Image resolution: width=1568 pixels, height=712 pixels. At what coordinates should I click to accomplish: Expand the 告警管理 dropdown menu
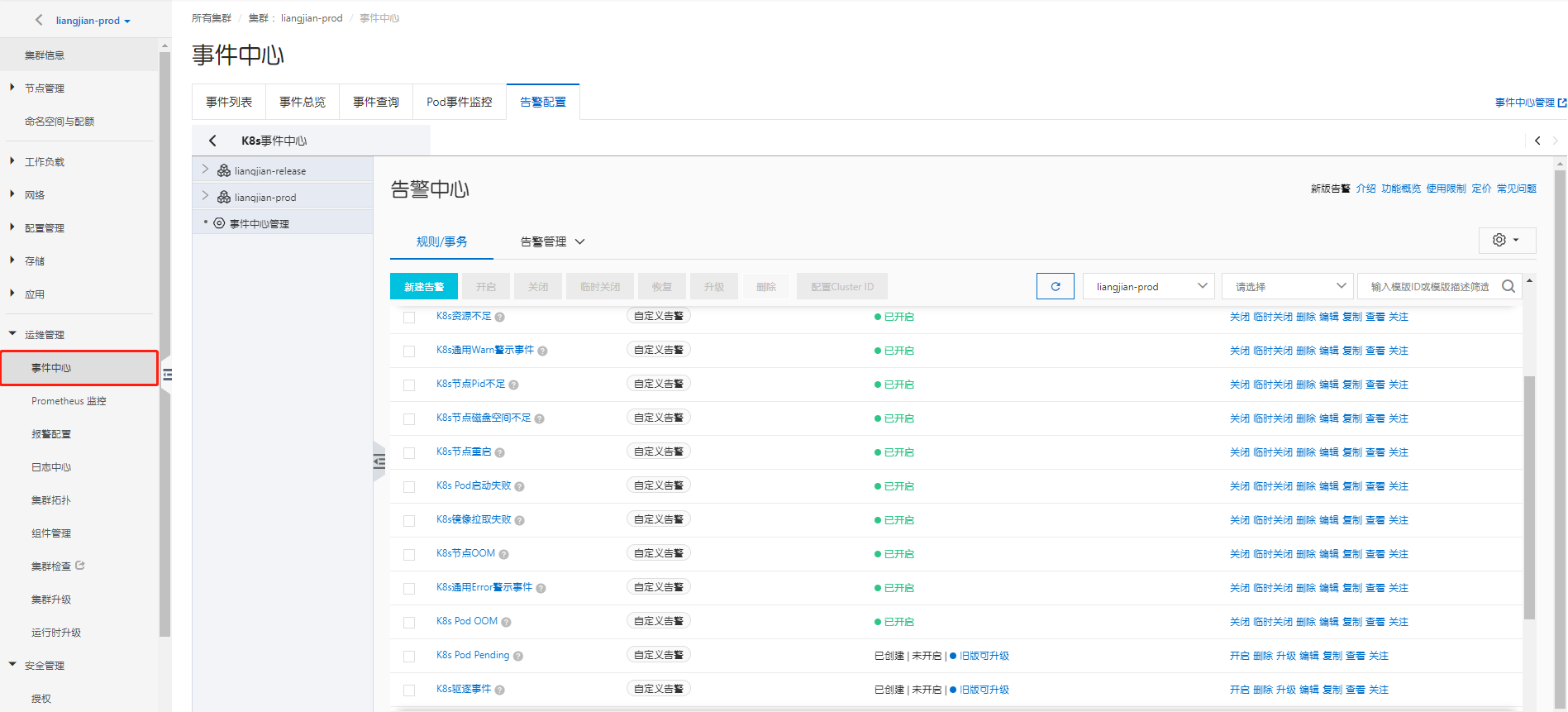tap(552, 241)
